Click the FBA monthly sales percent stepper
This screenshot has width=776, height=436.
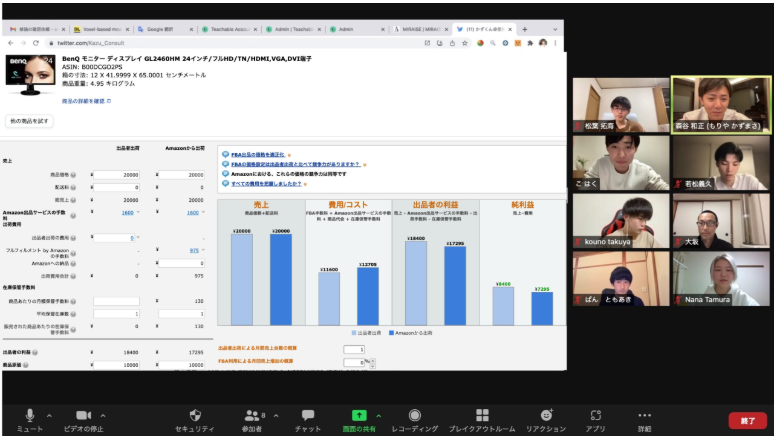[x=373, y=363]
